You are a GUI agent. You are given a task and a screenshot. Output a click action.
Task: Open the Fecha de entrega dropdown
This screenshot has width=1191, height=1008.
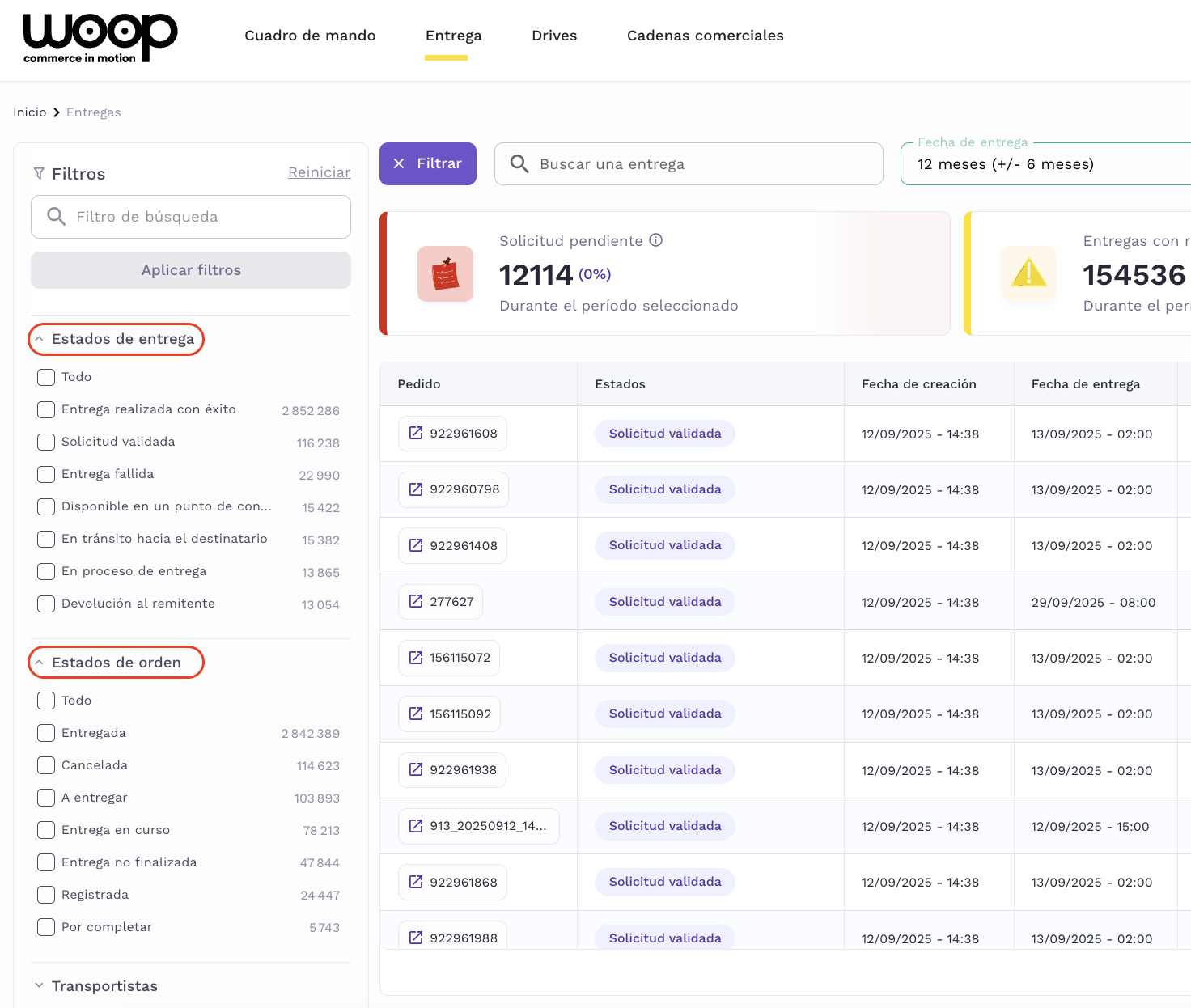[1044, 164]
